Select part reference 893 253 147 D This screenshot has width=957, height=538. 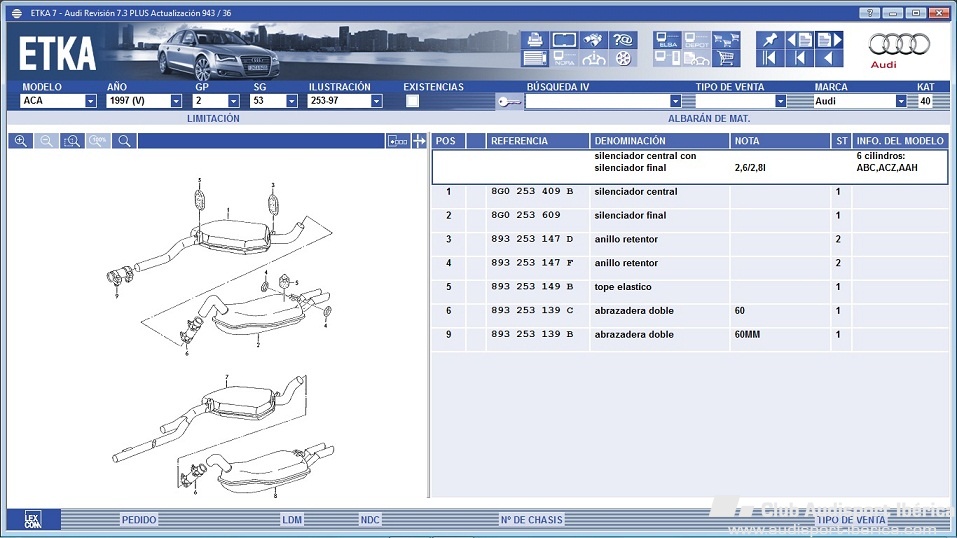tap(532, 239)
